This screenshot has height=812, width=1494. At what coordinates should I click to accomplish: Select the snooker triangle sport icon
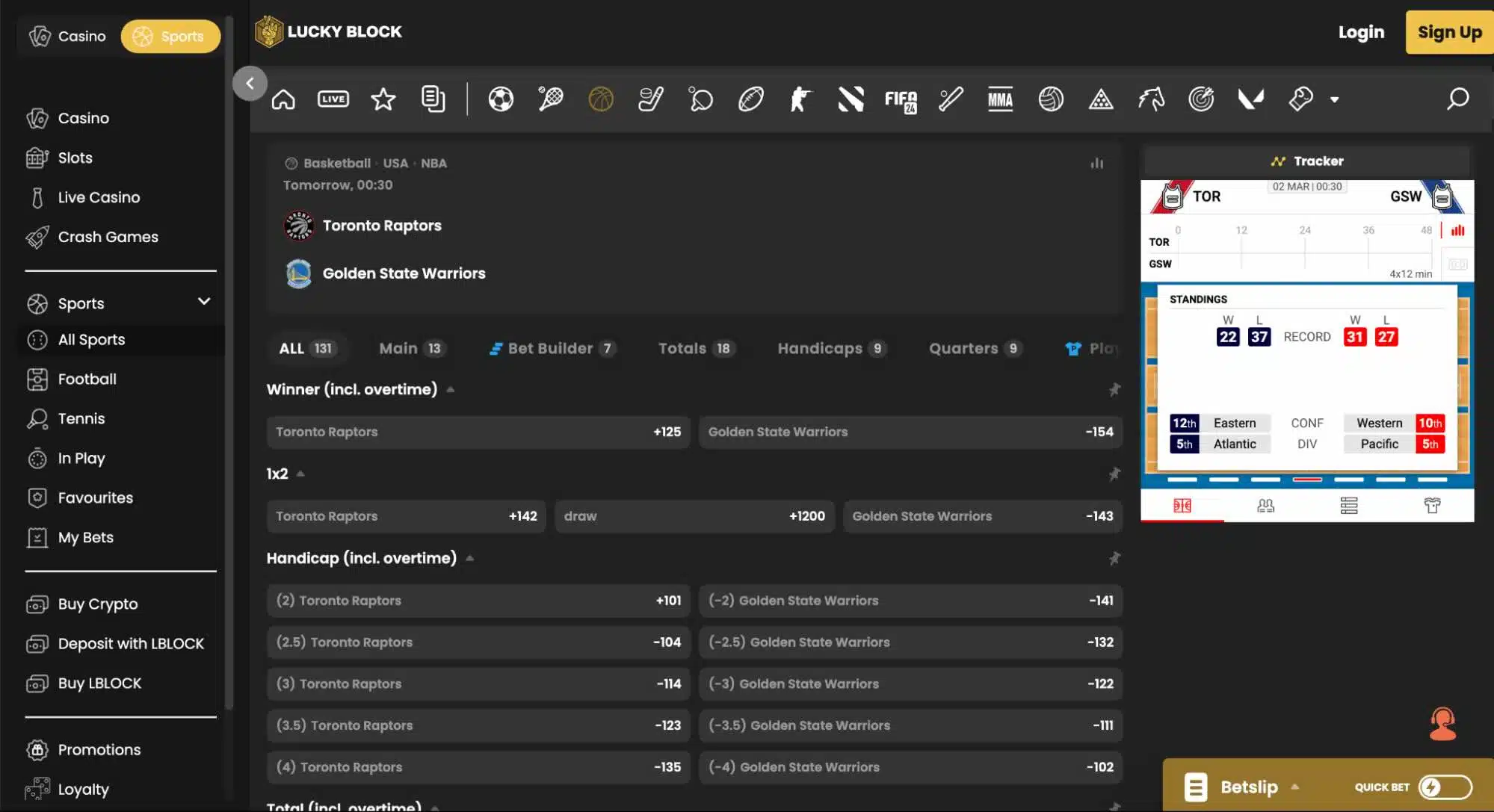[1101, 99]
